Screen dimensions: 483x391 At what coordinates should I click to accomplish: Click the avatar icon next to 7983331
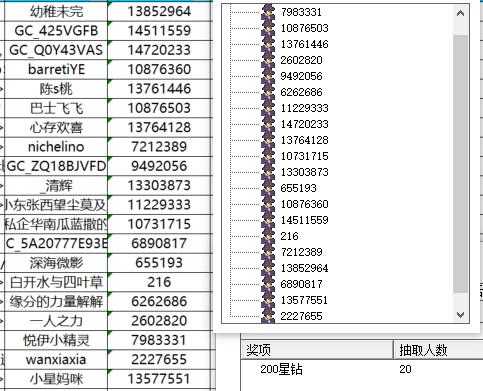pos(268,12)
